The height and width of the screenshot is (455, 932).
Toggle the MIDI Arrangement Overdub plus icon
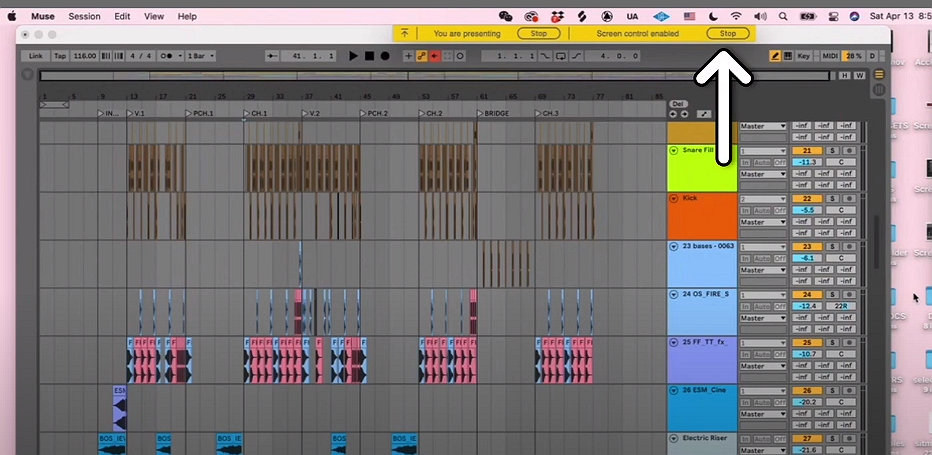coord(408,56)
